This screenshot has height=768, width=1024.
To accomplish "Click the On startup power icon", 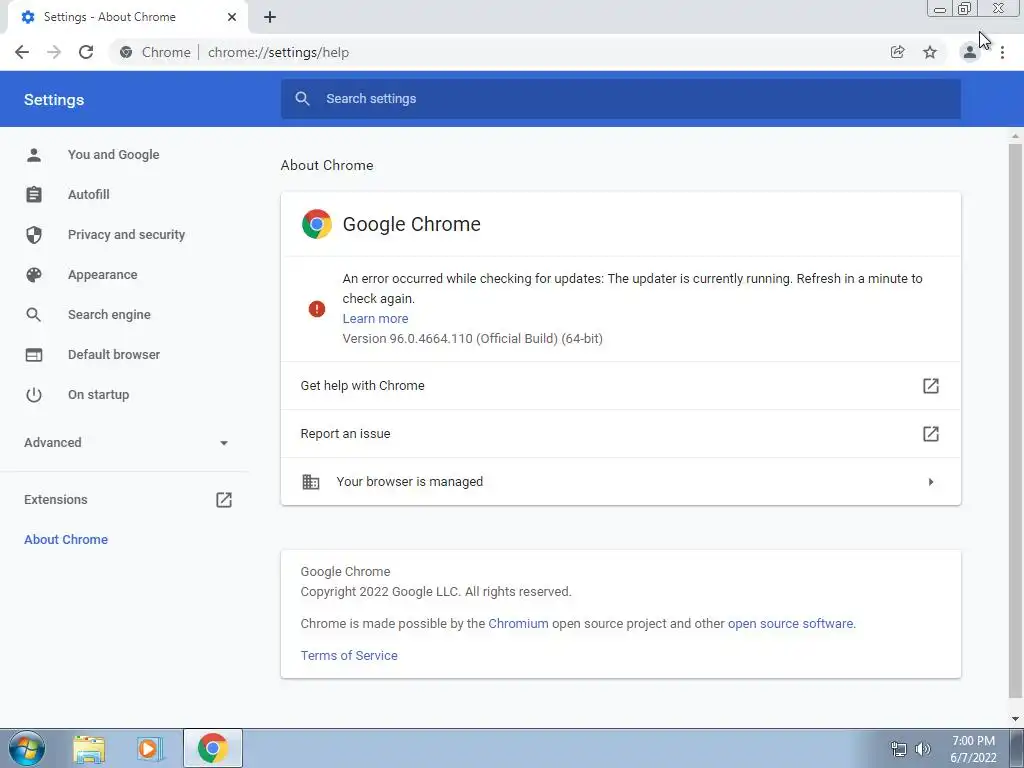I will (x=34, y=394).
